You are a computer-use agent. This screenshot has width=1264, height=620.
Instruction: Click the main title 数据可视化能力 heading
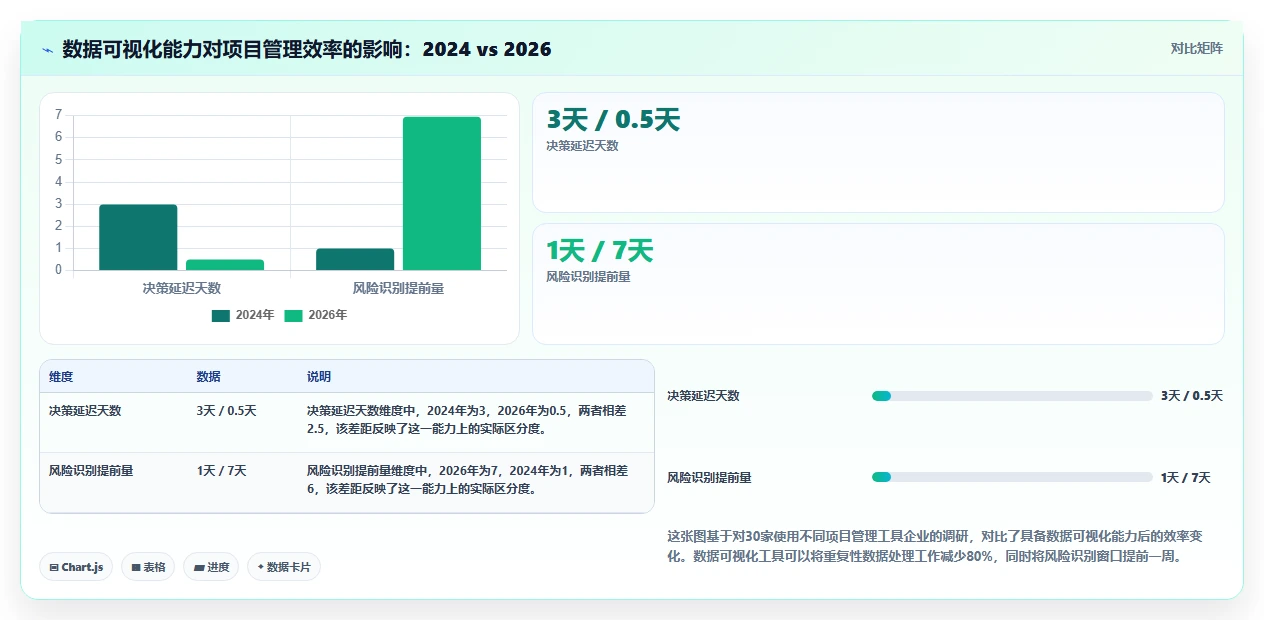(306, 49)
